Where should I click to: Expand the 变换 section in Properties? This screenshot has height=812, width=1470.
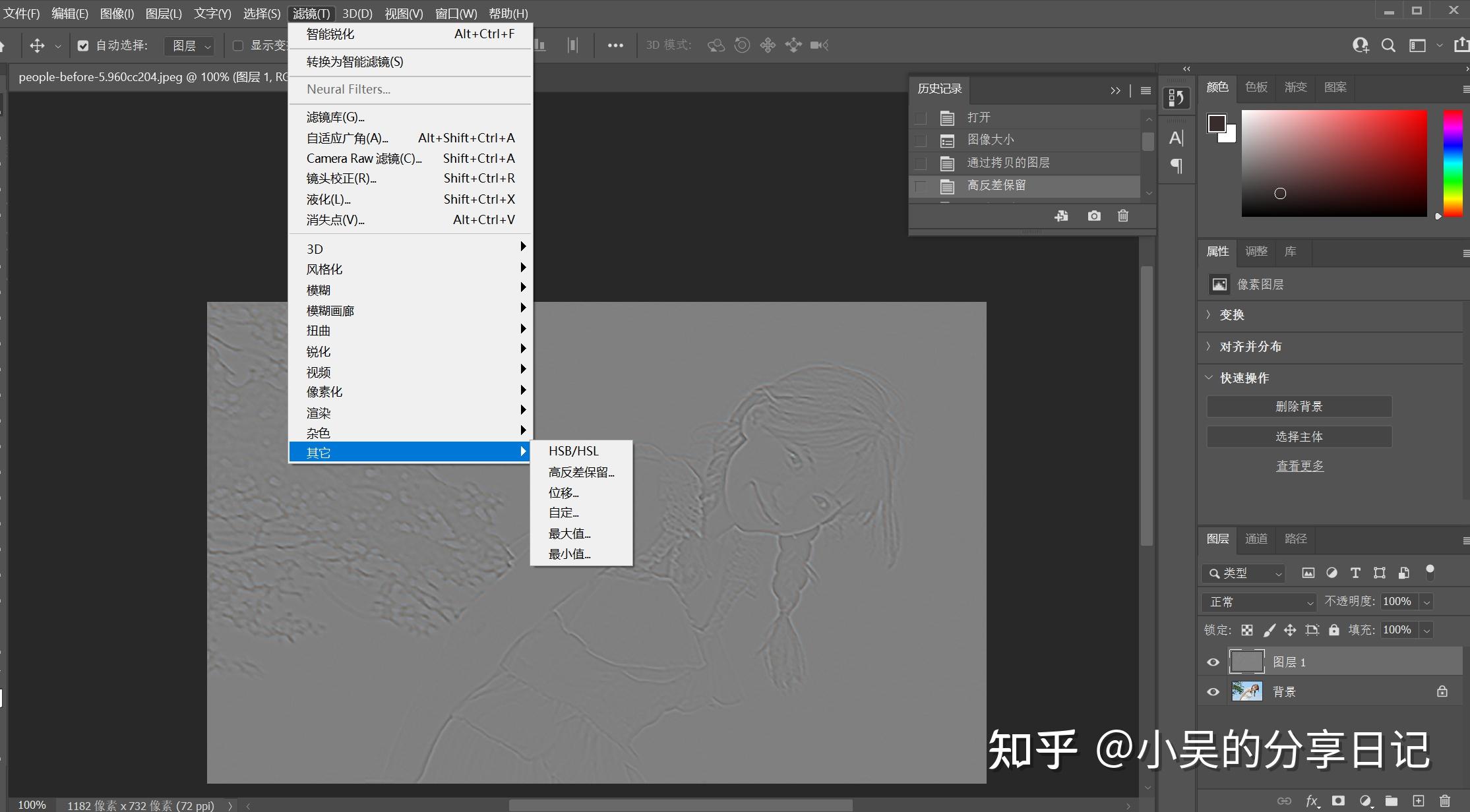(x=1231, y=315)
